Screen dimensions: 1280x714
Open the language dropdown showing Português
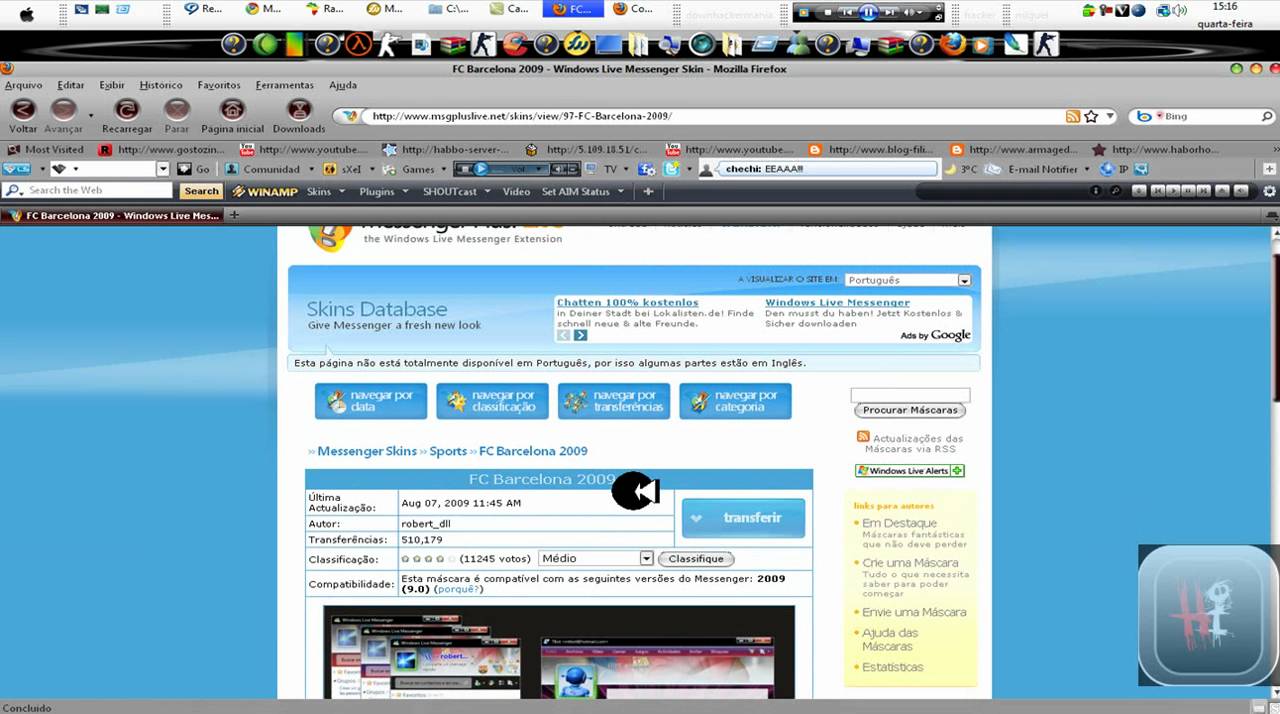pyautogui.click(x=908, y=280)
